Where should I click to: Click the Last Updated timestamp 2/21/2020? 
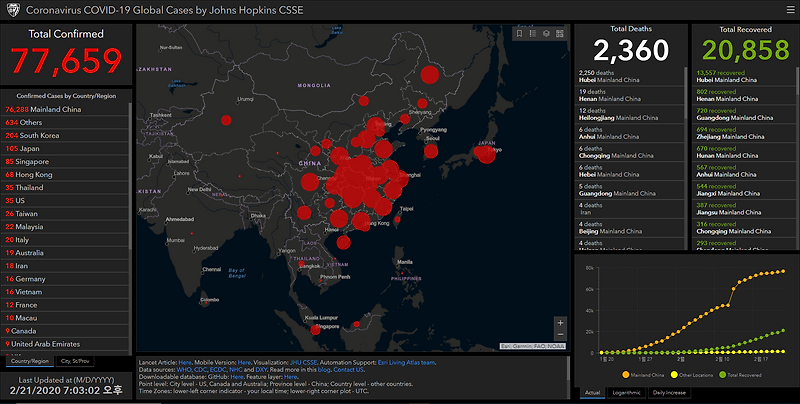point(66,390)
